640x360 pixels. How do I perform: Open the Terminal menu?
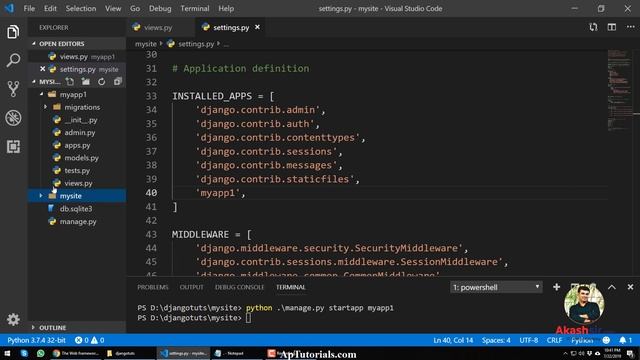pyautogui.click(x=195, y=8)
